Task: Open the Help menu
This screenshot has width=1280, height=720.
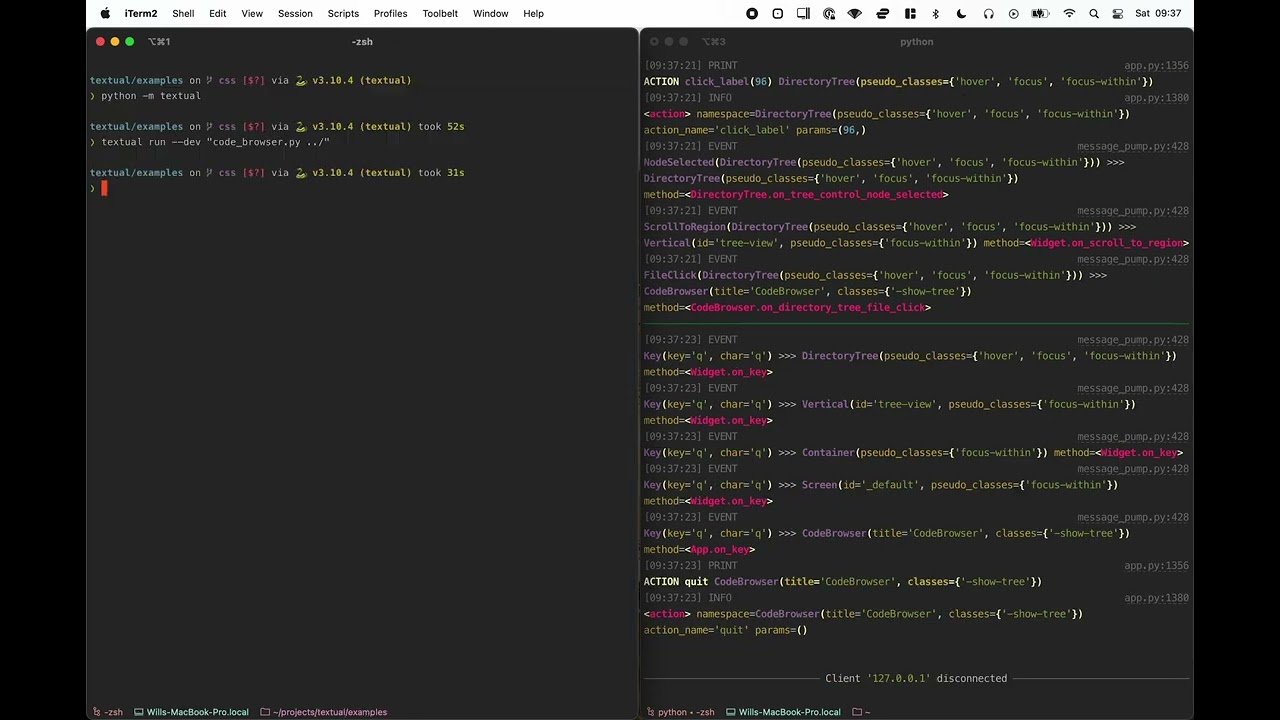Action: click(534, 13)
